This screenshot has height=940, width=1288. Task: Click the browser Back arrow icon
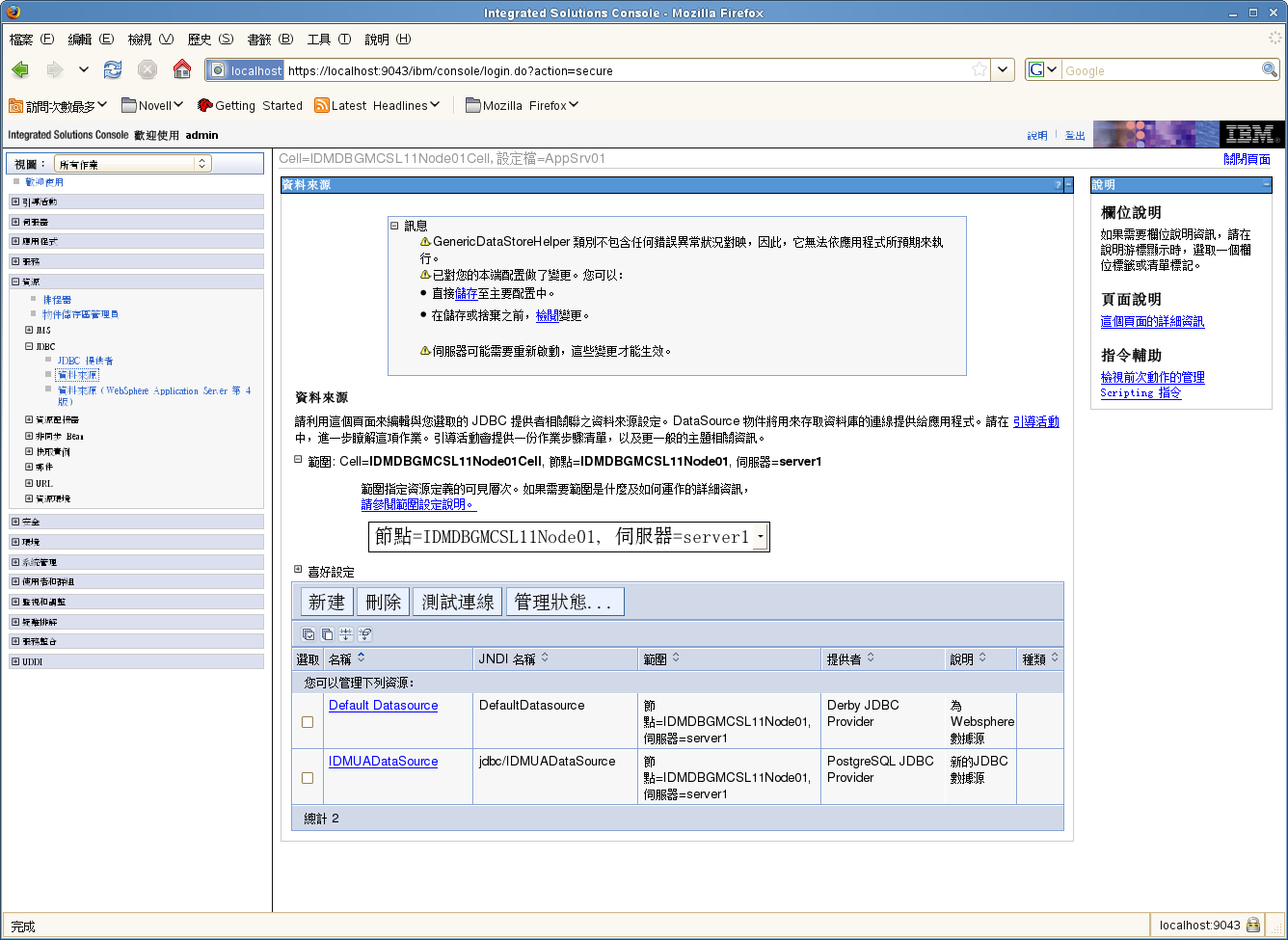coord(20,69)
